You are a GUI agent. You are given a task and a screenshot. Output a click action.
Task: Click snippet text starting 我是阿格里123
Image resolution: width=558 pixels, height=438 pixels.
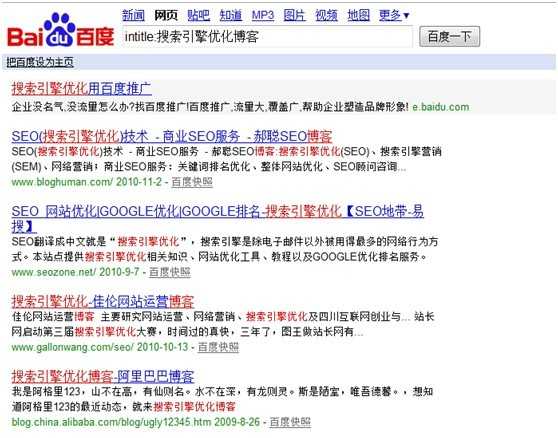point(222,399)
